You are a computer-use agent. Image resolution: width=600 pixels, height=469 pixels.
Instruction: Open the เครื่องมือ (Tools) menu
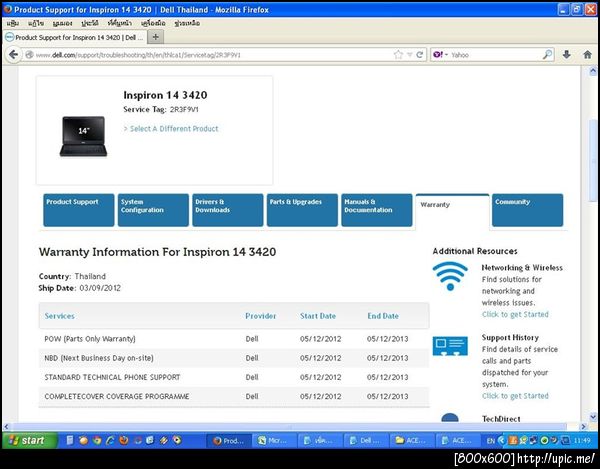click(x=153, y=23)
